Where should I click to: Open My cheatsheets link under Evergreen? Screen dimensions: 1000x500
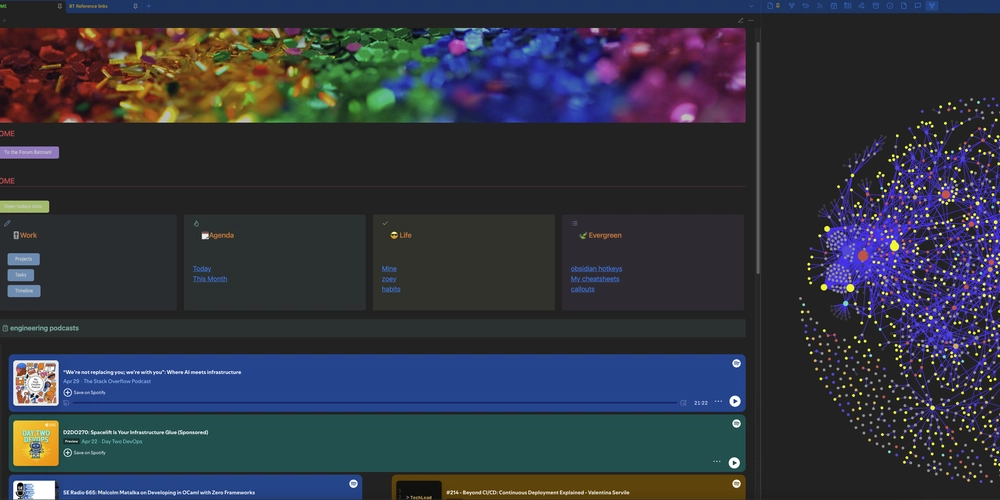click(595, 279)
